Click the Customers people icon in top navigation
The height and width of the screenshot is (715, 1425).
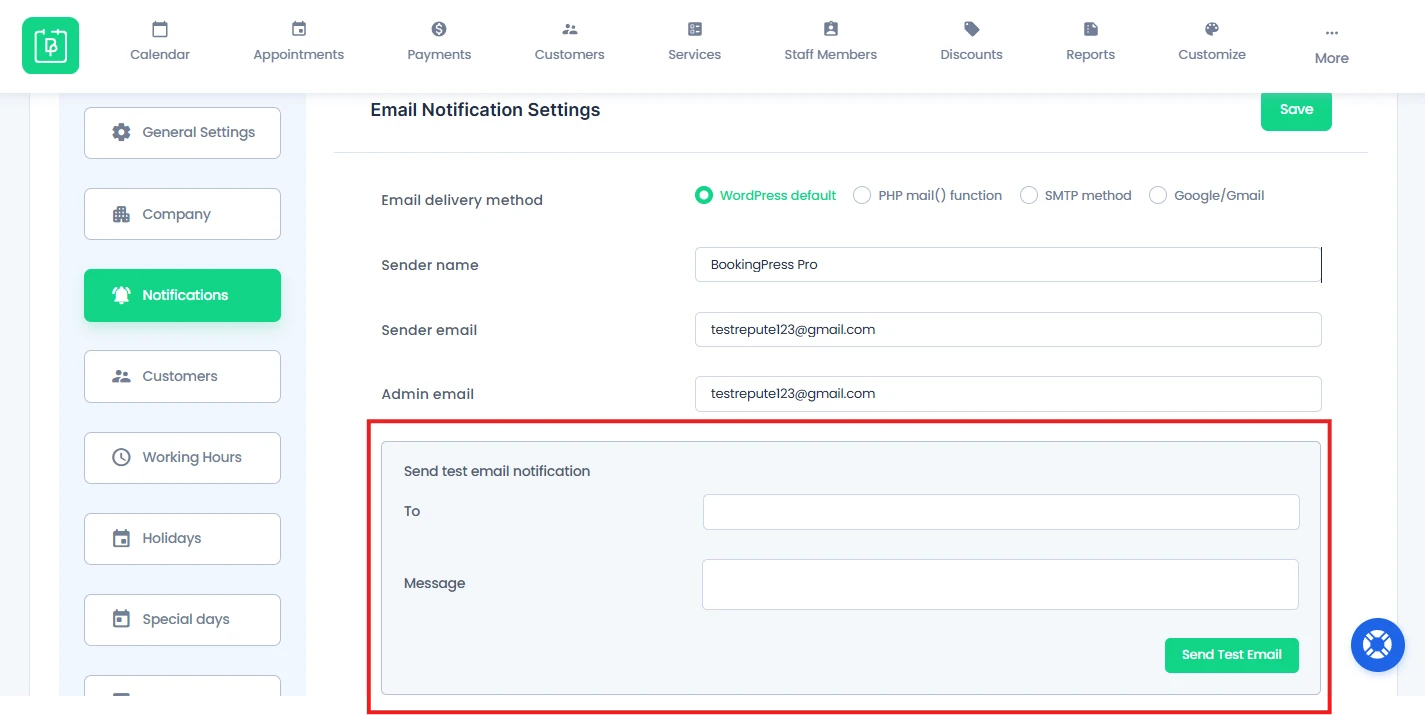coord(570,29)
